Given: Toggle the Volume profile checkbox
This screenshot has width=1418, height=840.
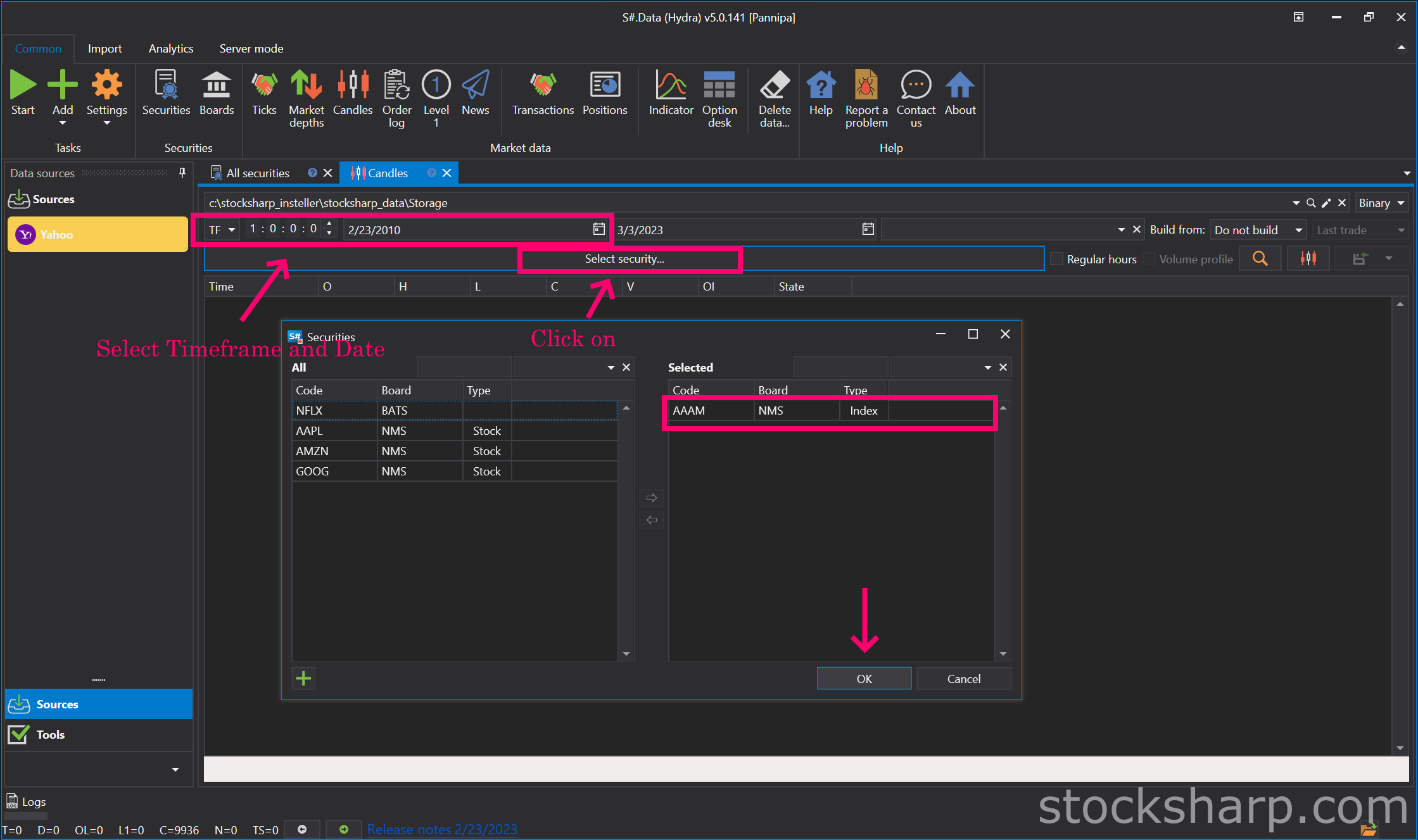Looking at the screenshot, I should [x=1149, y=259].
